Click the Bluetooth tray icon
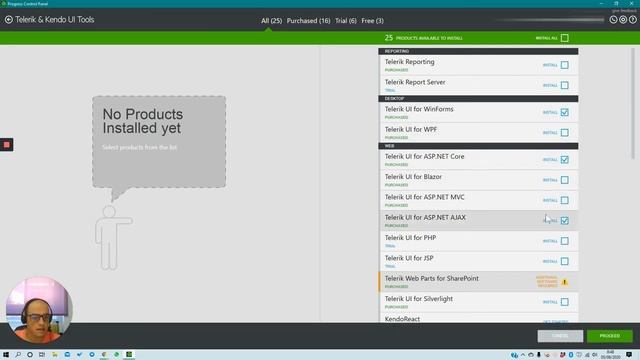Viewport: 640px width, 360px height. pos(571,355)
